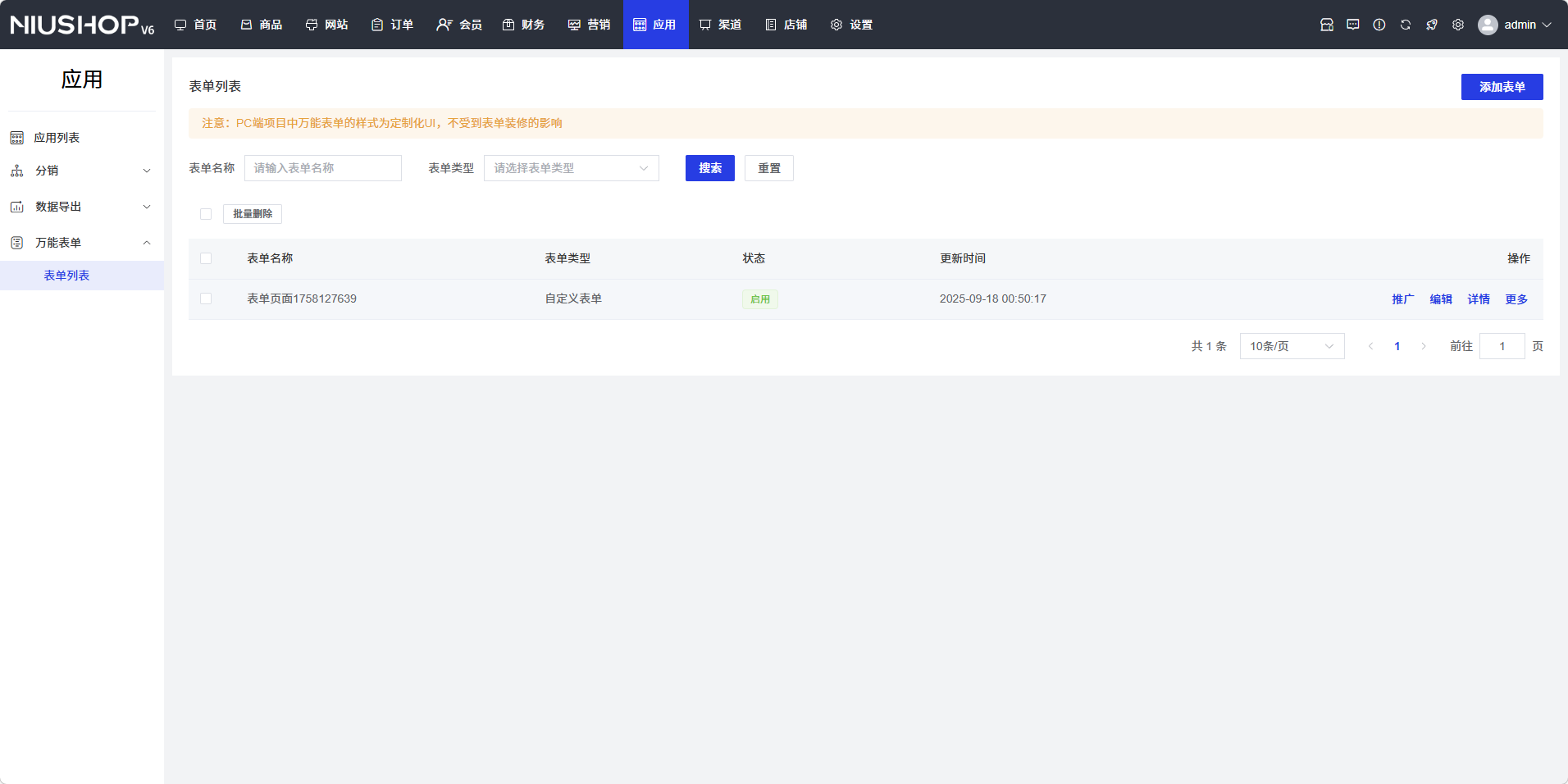Expand the 分销 sidebar menu
The width and height of the screenshot is (1568, 784).
point(81,171)
